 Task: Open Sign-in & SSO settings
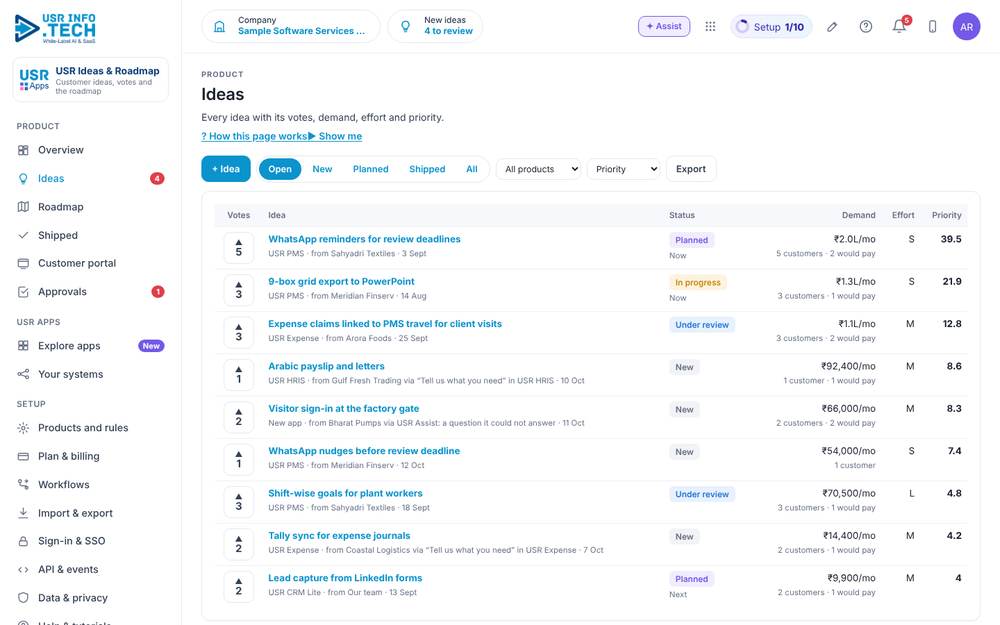coord(91,541)
